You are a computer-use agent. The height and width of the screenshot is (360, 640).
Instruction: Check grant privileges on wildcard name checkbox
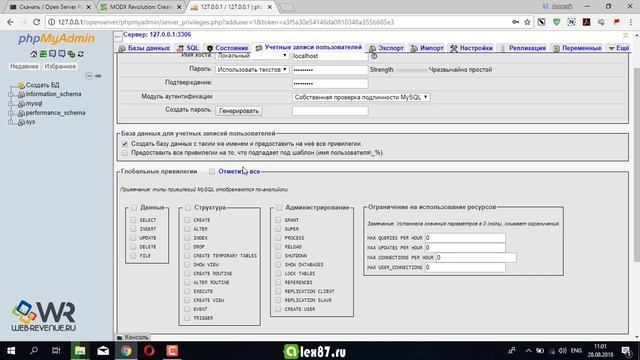click(125, 153)
